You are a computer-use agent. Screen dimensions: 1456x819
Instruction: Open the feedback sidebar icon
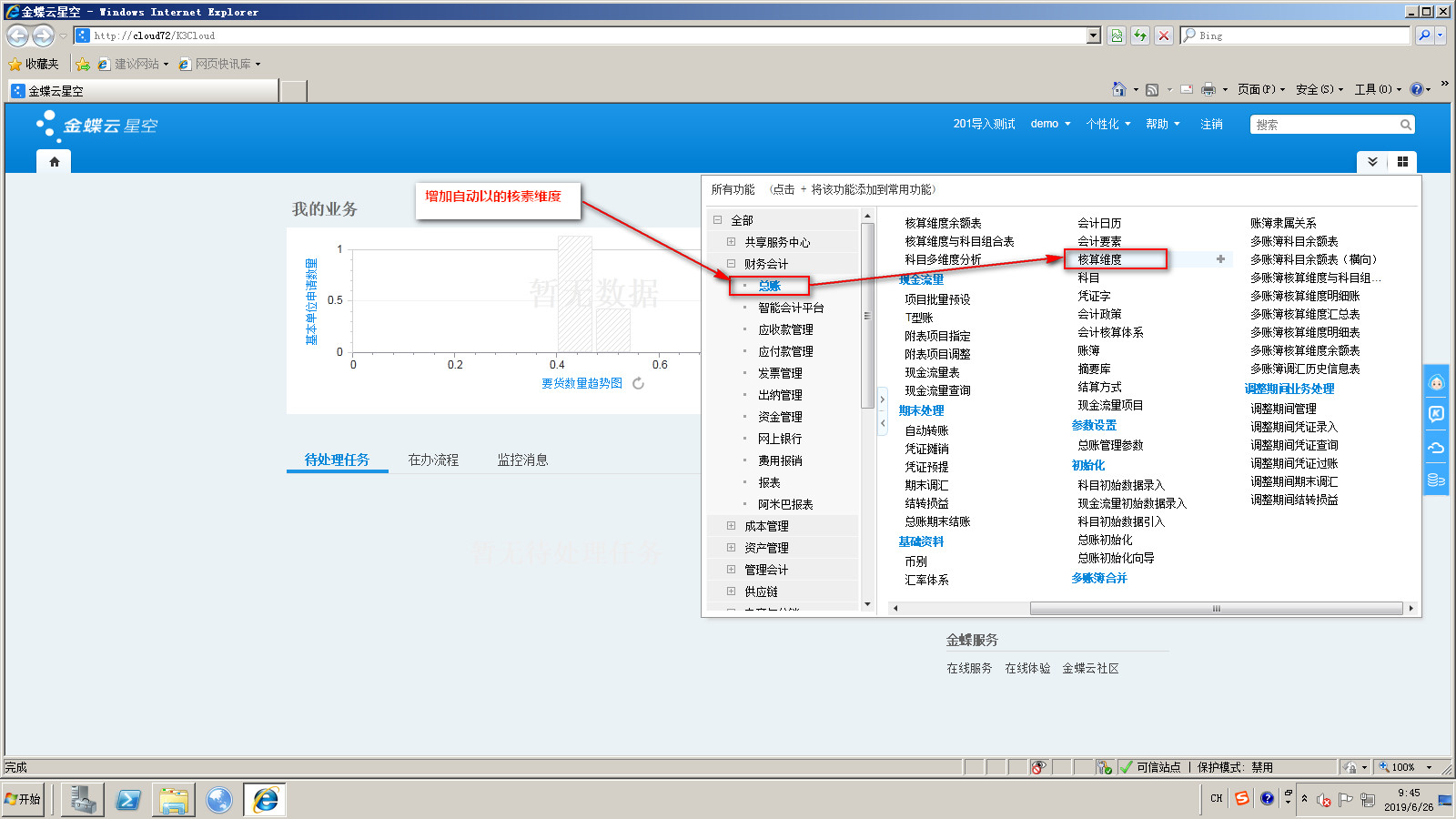click(x=1436, y=414)
